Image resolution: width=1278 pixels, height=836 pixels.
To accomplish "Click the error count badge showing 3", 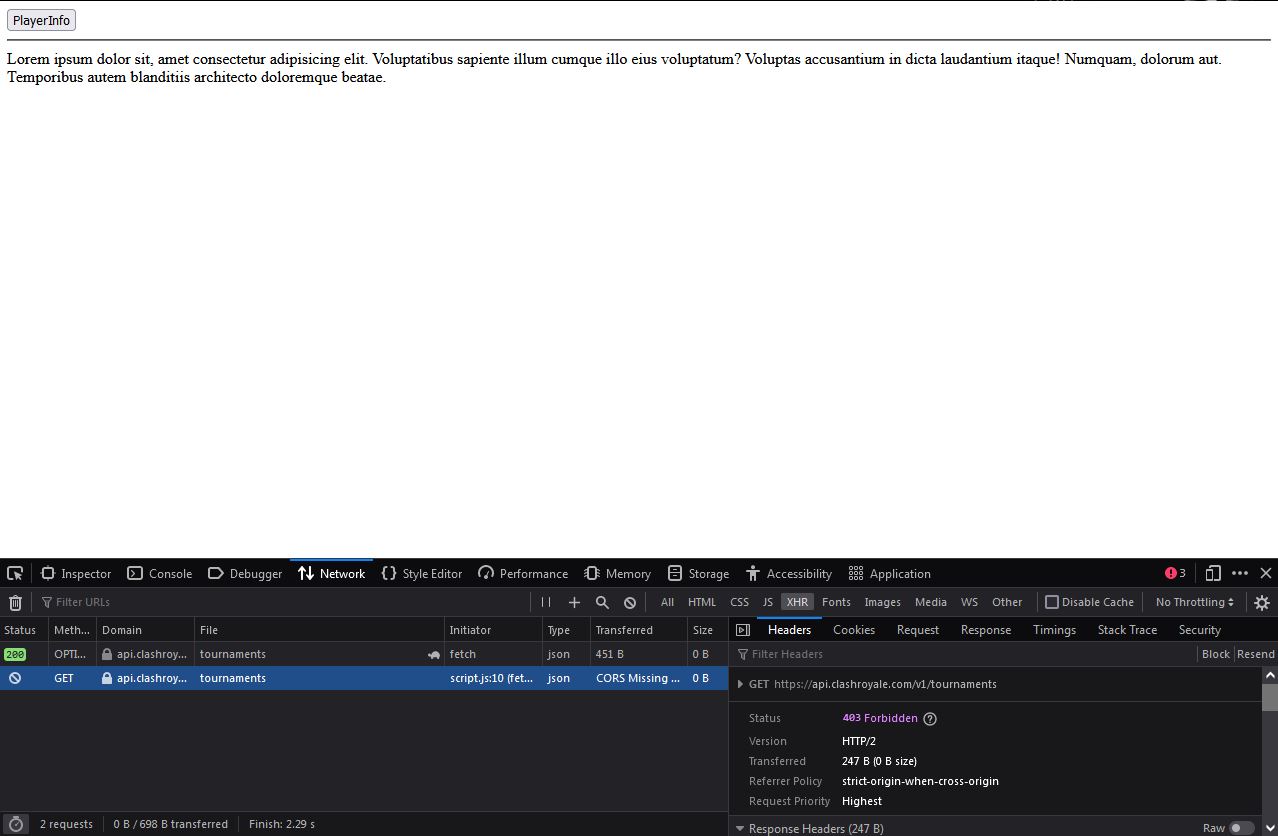I will (x=1175, y=573).
